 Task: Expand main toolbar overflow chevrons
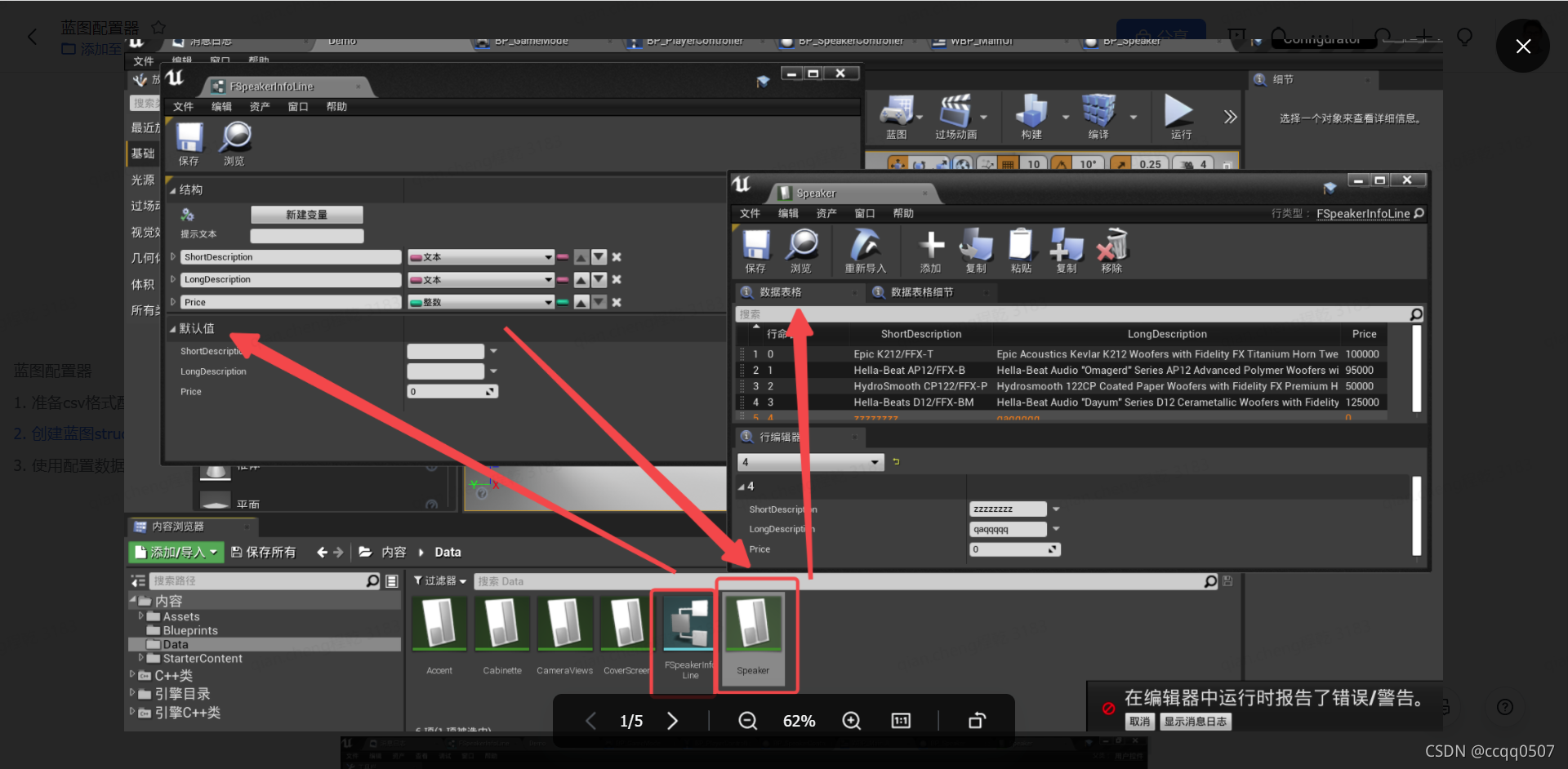pyautogui.click(x=1230, y=117)
